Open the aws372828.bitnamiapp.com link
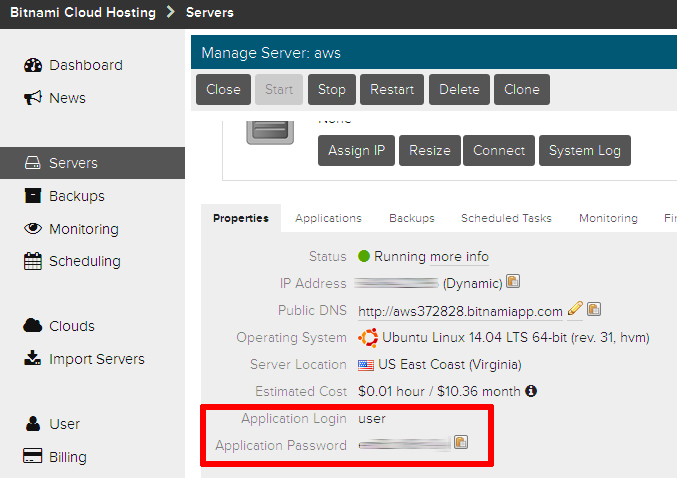Screen dimensions: 677x478 coord(460,311)
